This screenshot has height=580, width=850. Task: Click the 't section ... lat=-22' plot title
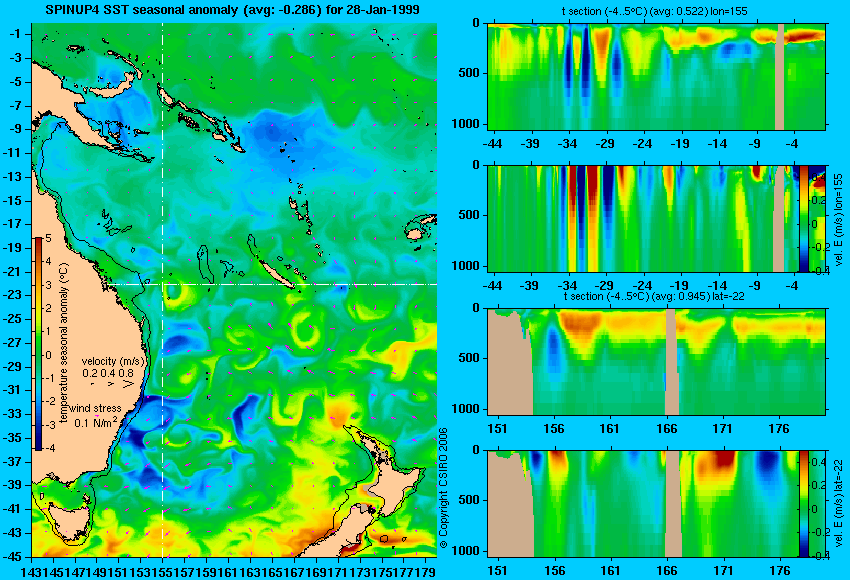[x=654, y=297]
